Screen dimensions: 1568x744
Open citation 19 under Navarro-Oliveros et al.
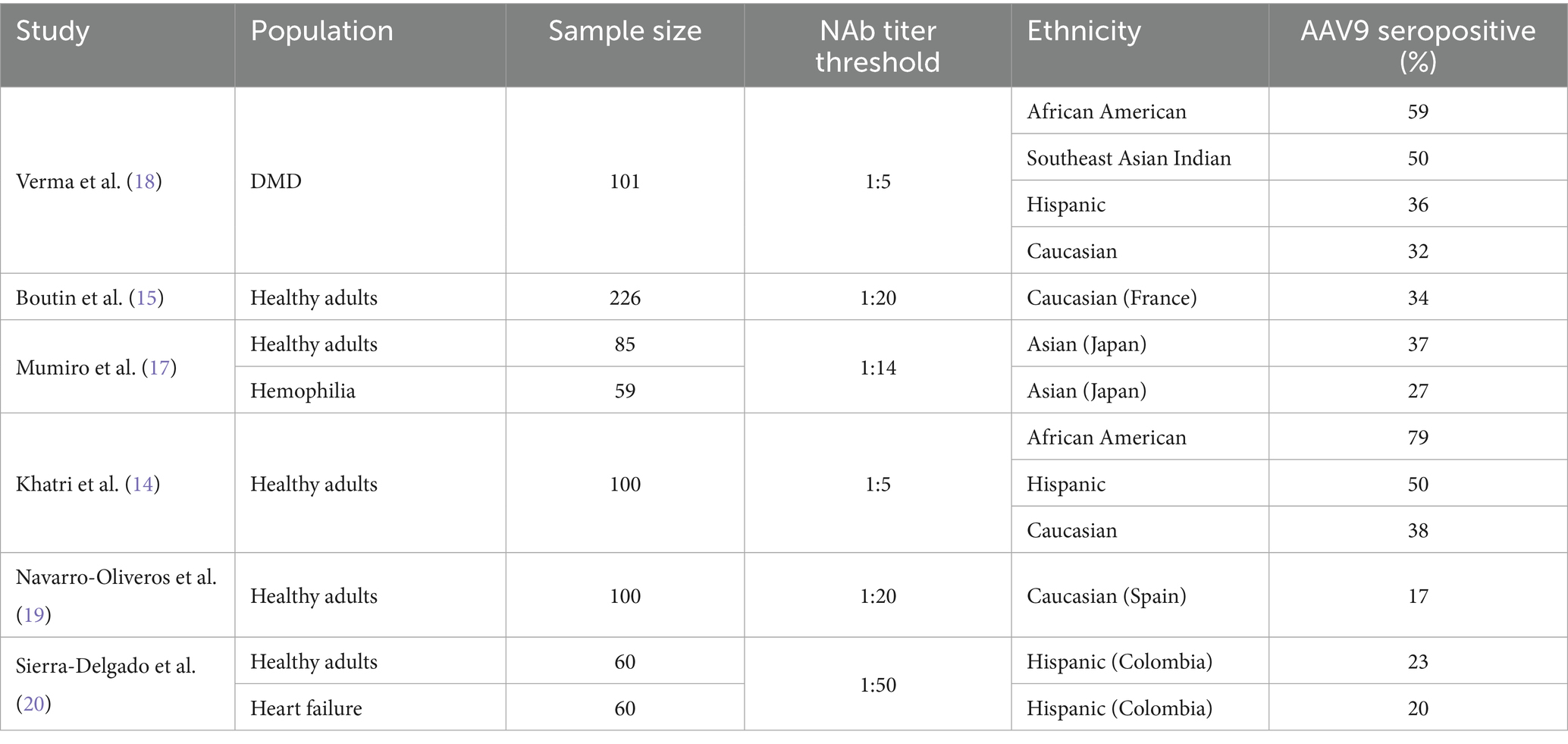(x=33, y=614)
